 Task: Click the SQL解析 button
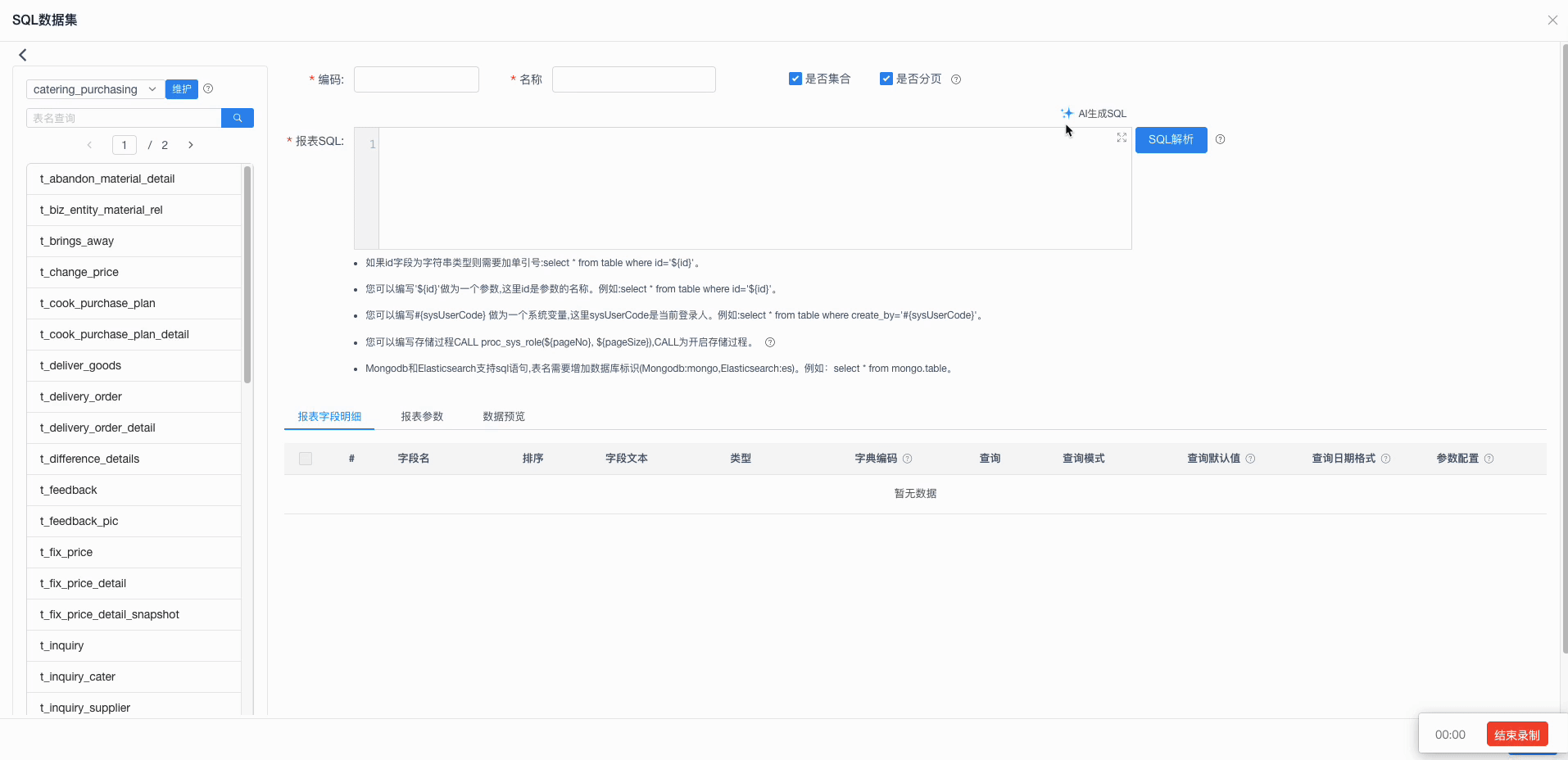[x=1171, y=139]
